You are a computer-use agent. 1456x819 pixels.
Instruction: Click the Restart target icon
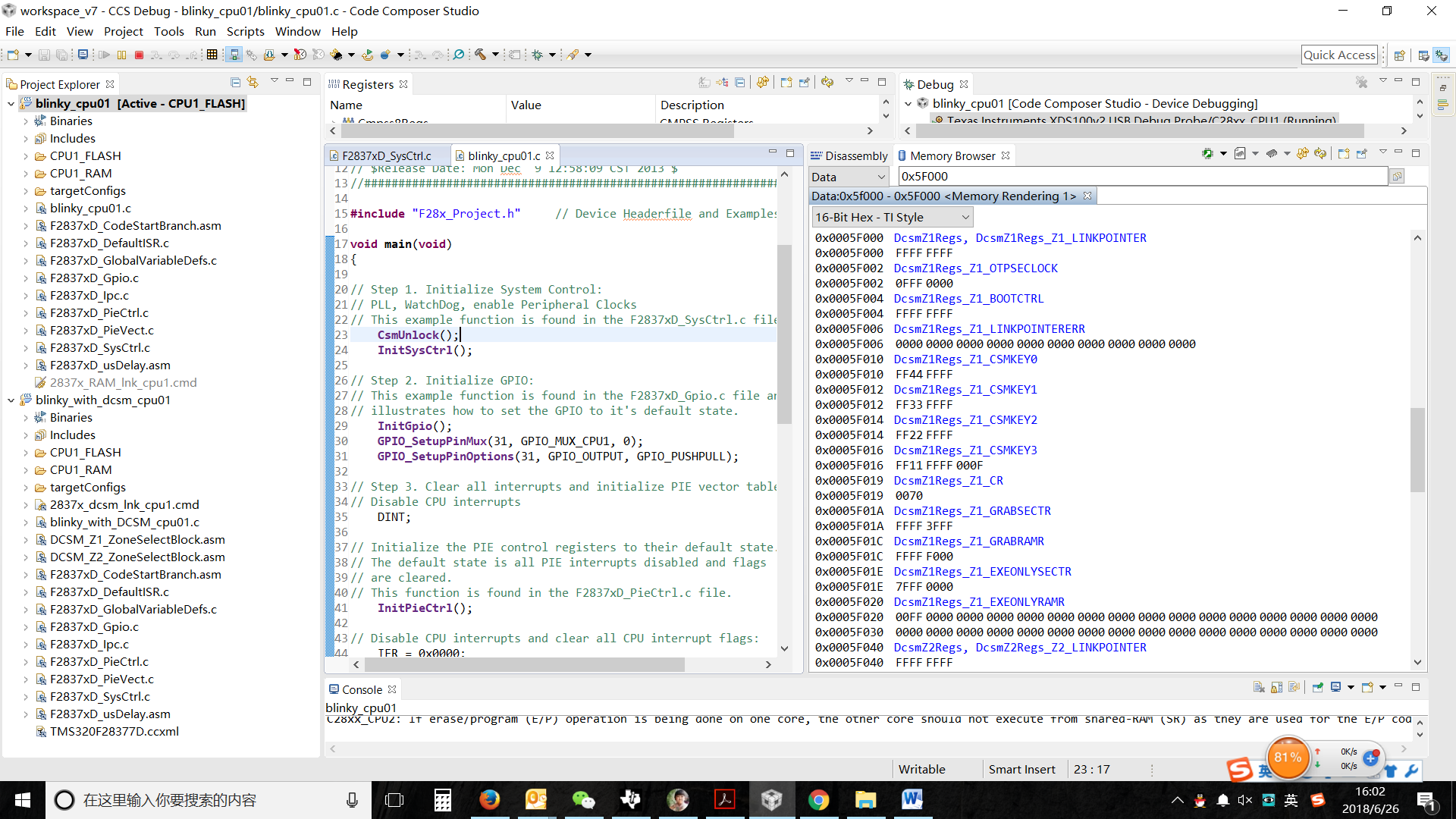tap(366, 55)
